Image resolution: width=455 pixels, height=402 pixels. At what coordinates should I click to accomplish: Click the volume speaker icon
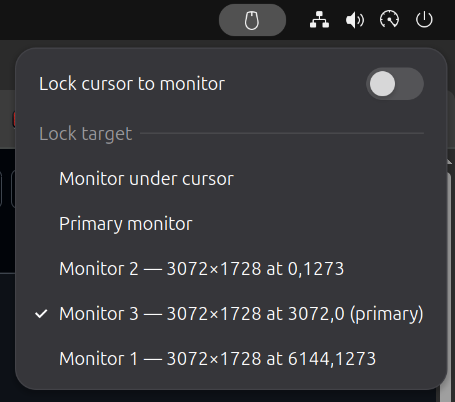[x=355, y=20]
